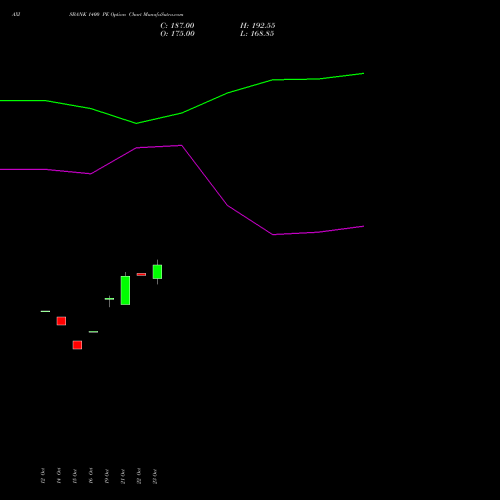Viewport: 500px width, 500px height.
Task: Click the close value C: 187.00
Action: pyautogui.click(x=177, y=26)
